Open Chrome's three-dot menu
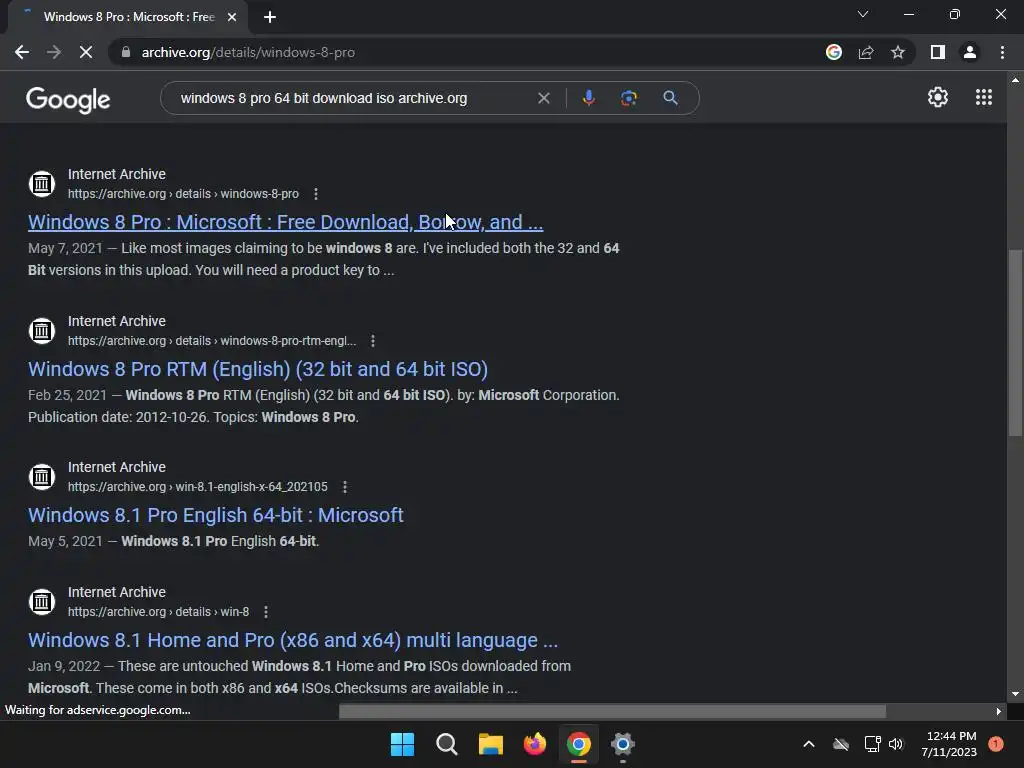The image size is (1024, 768). tap(1002, 52)
